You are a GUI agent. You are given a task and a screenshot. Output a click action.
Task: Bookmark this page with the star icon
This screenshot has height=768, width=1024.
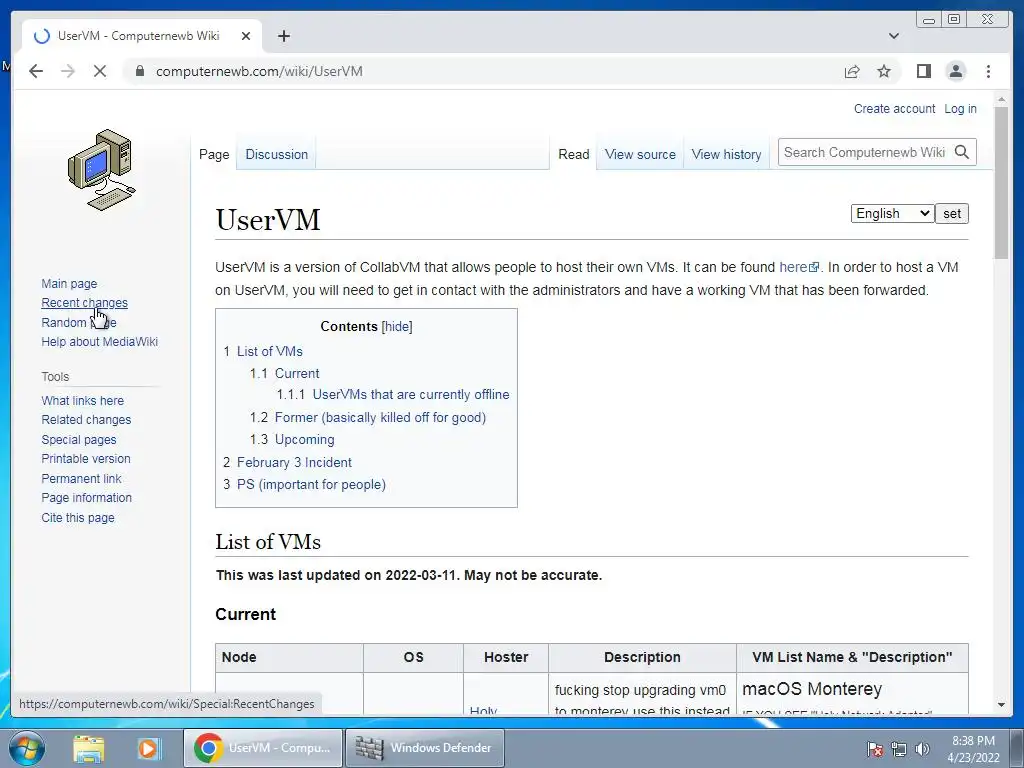pyautogui.click(x=884, y=71)
